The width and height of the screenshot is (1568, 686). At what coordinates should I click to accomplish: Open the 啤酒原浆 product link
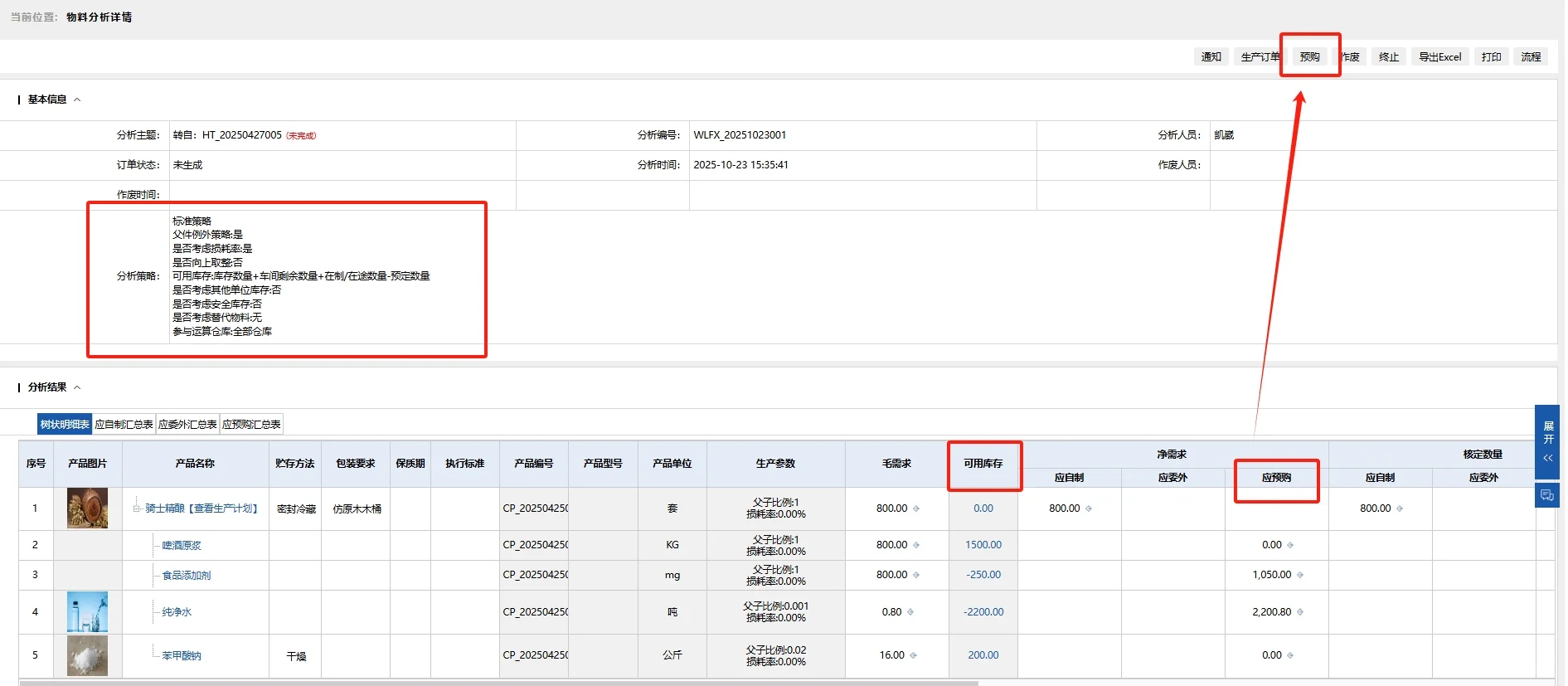[182, 546]
